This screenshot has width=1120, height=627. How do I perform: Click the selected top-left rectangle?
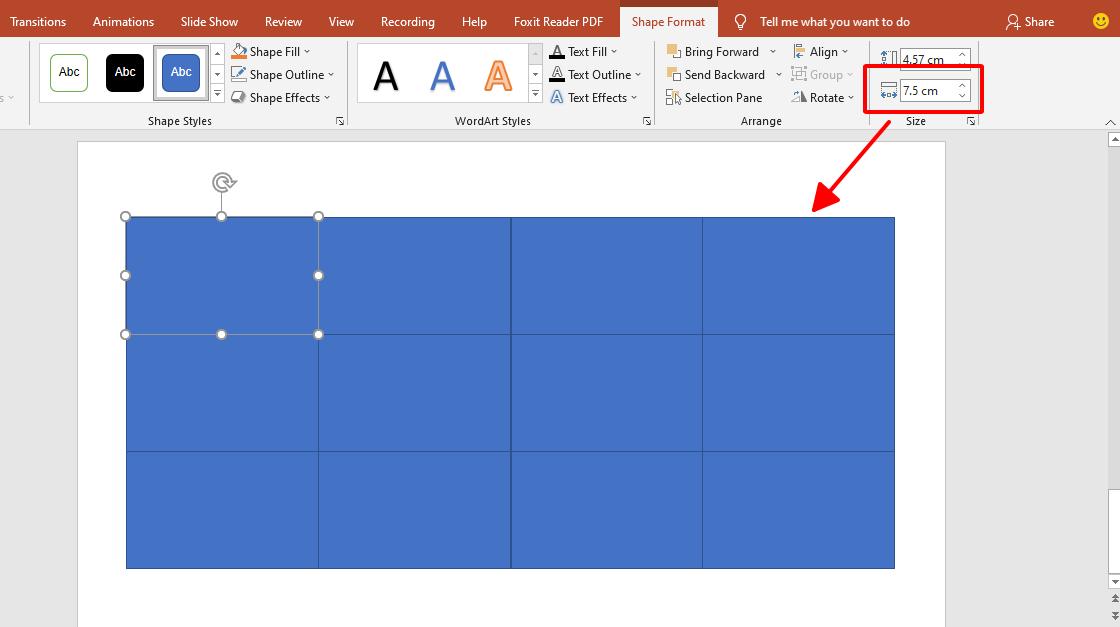222,276
